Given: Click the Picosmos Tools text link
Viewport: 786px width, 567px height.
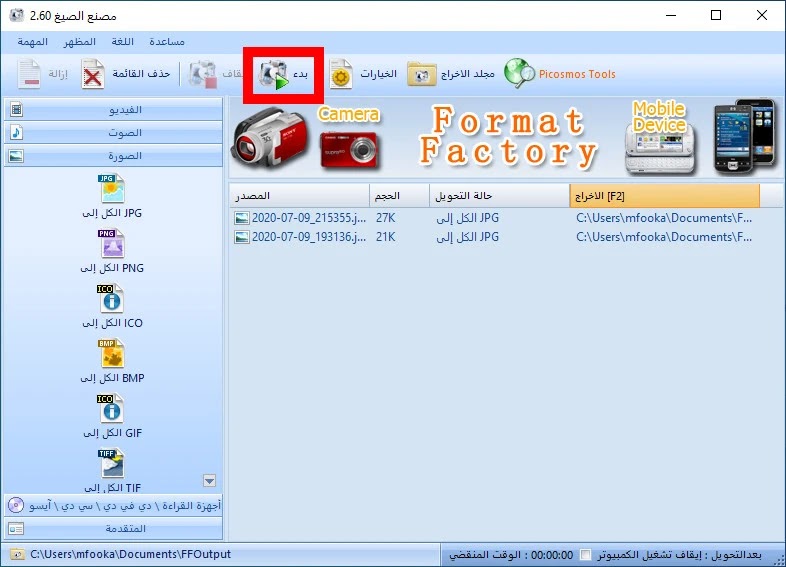Looking at the screenshot, I should tap(577, 74).
